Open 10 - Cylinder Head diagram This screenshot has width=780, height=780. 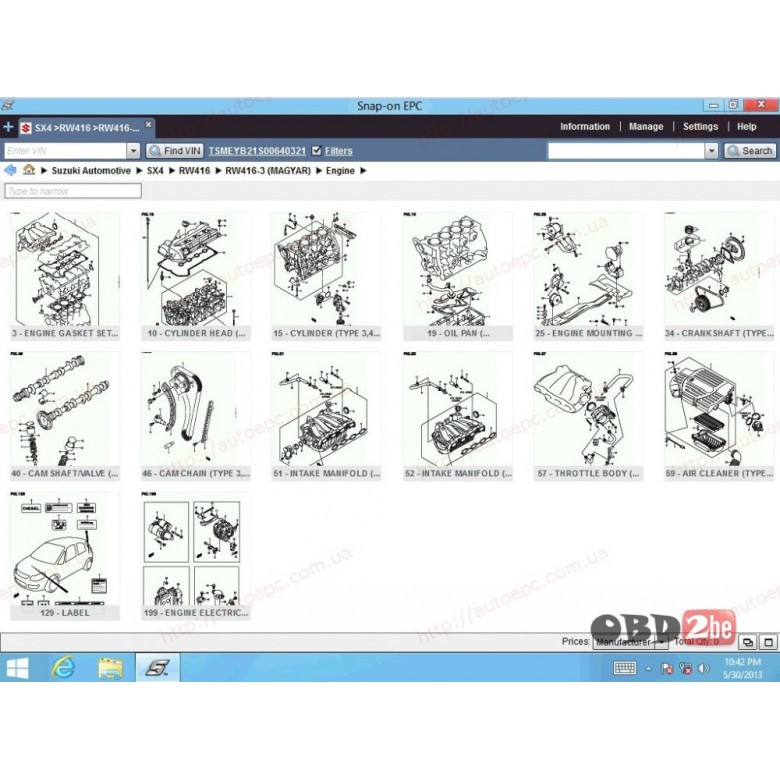pyautogui.click(x=195, y=277)
